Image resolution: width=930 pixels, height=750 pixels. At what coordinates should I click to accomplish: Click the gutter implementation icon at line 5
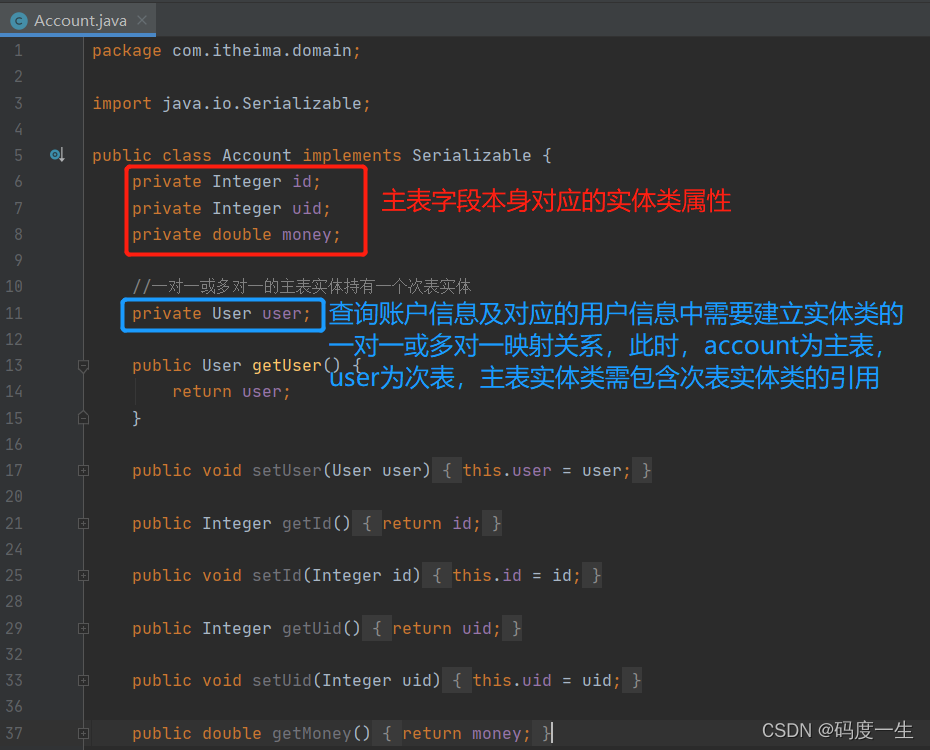(57, 155)
